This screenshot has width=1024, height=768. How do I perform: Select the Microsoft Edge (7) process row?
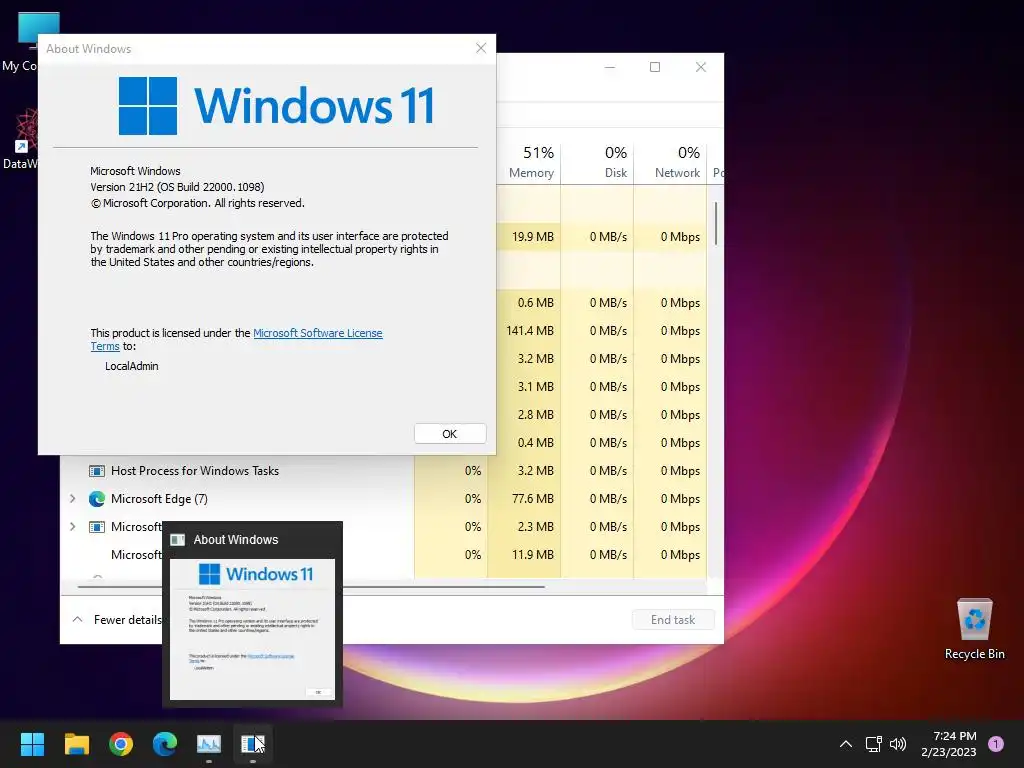point(384,499)
